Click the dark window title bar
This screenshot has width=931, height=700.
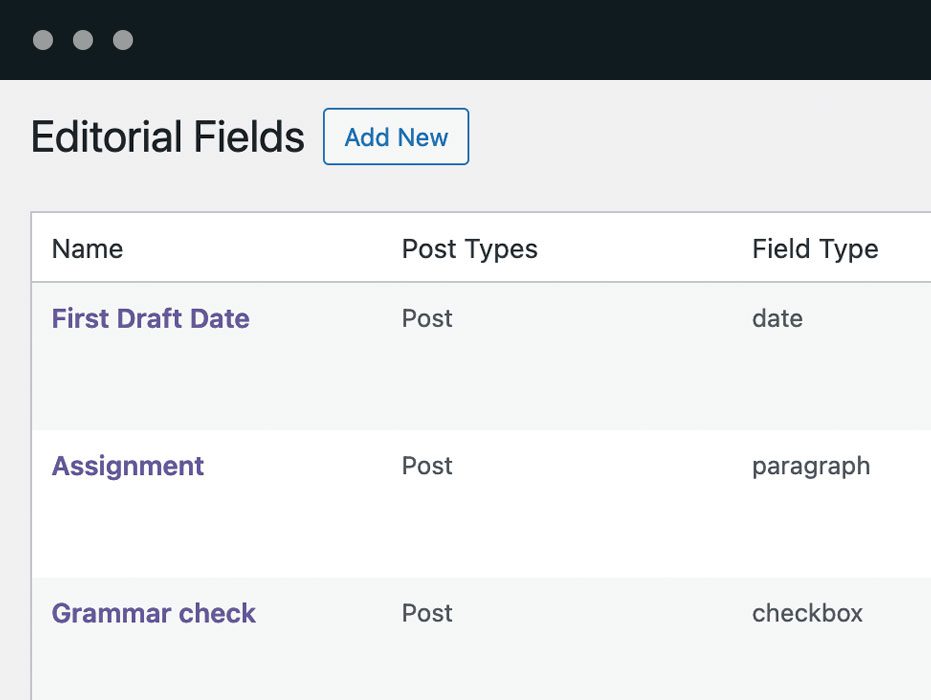pos(500,40)
